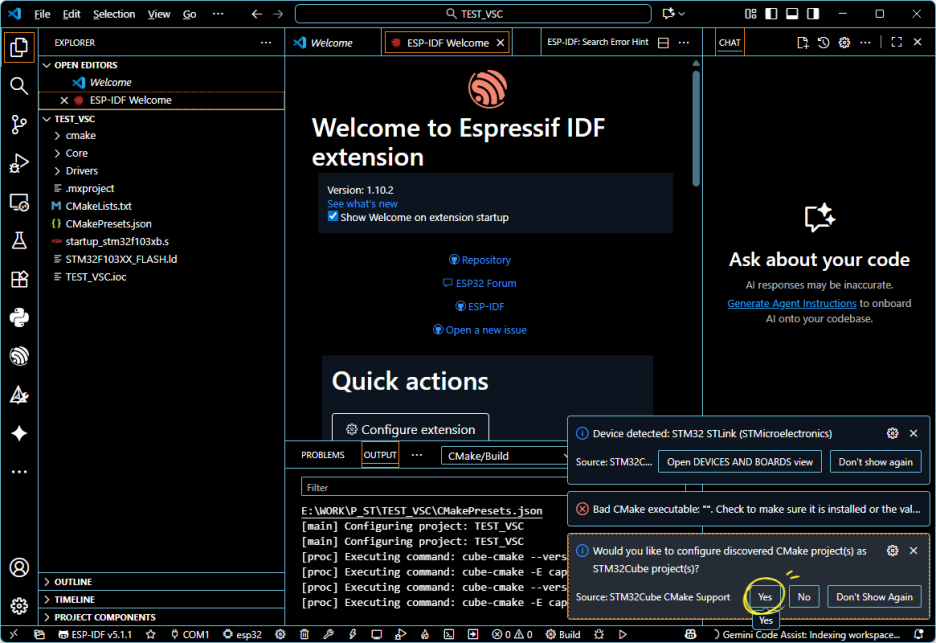Toggle bottom panel visibility
Screen dimensions: 936x643
point(792,14)
